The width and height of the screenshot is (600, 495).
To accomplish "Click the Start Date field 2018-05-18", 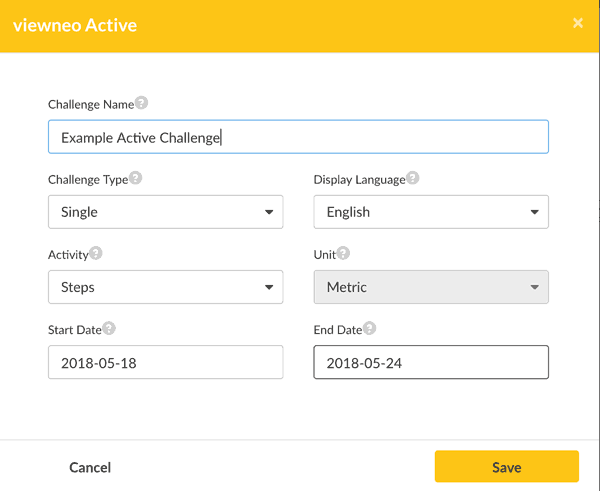I will tap(166, 362).
